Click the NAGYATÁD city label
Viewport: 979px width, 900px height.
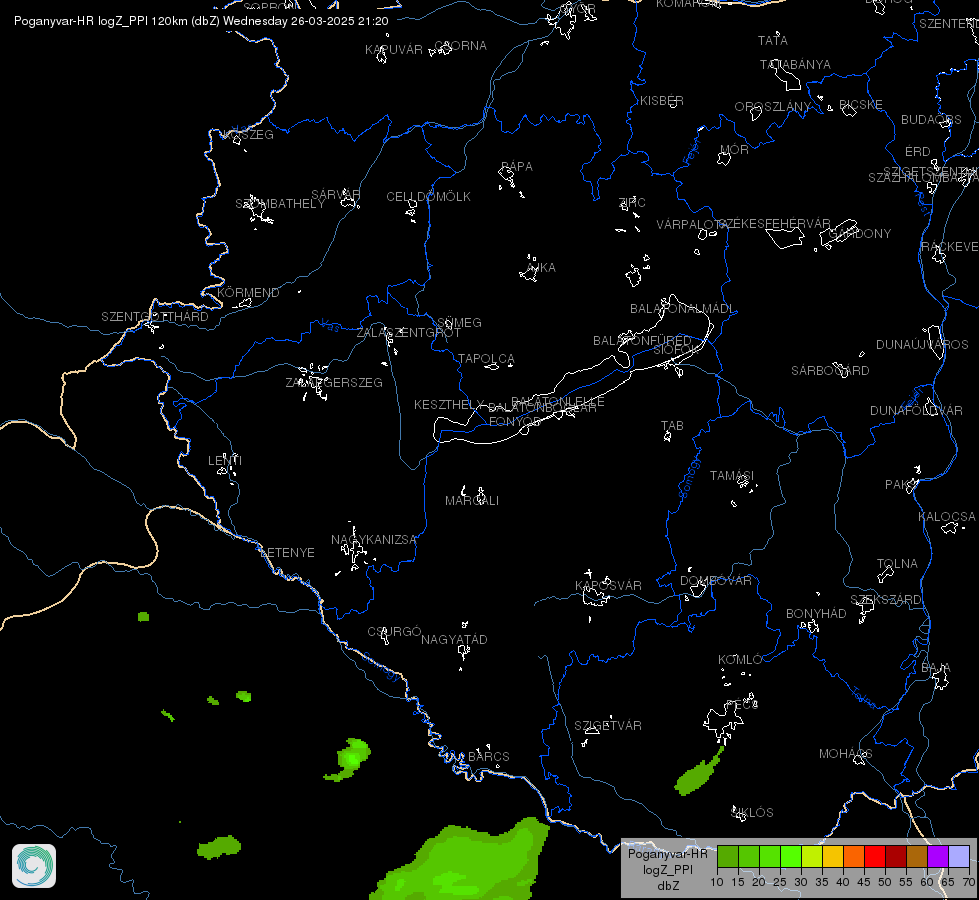tap(454, 640)
